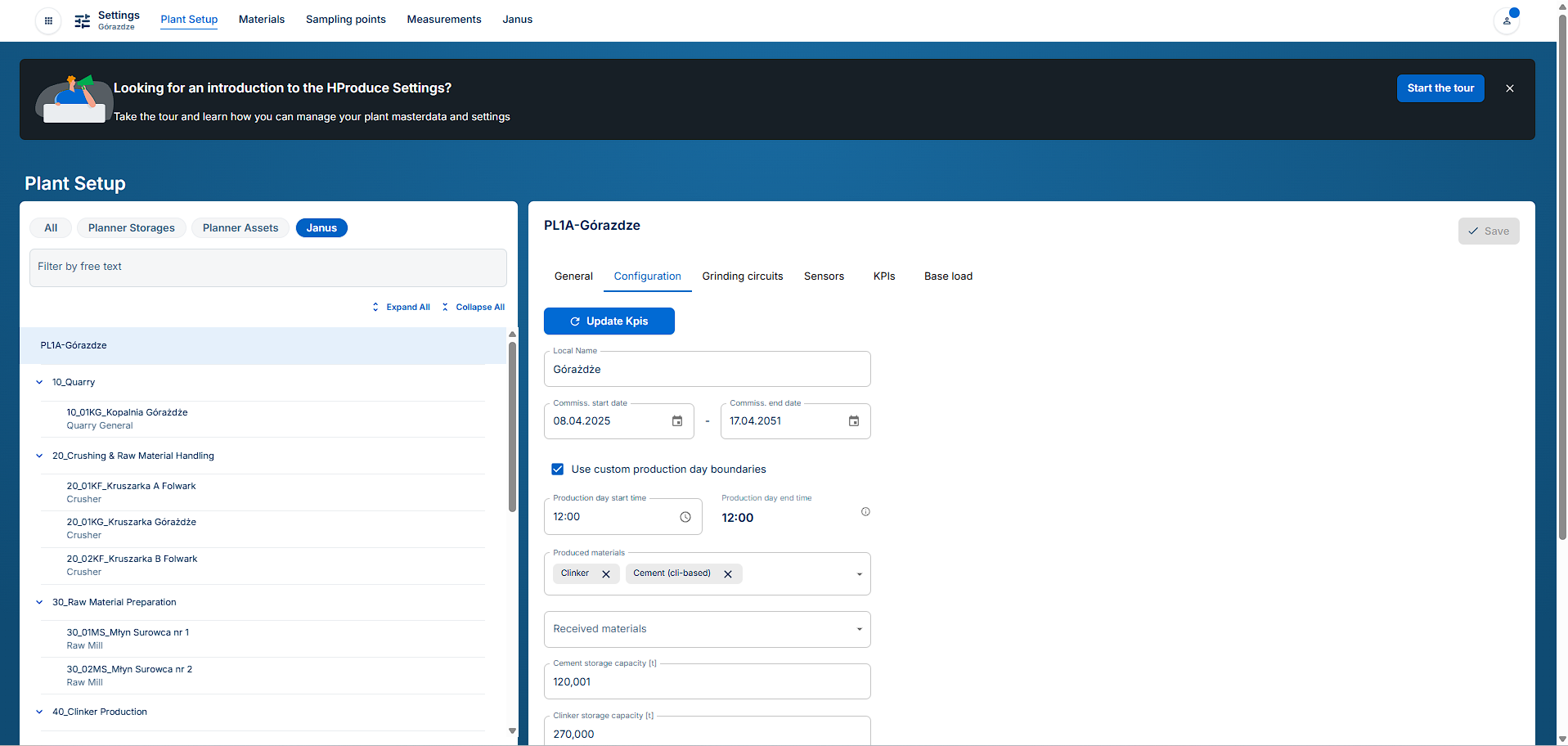
Task: Switch to the Materials menu
Action: point(262,20)
